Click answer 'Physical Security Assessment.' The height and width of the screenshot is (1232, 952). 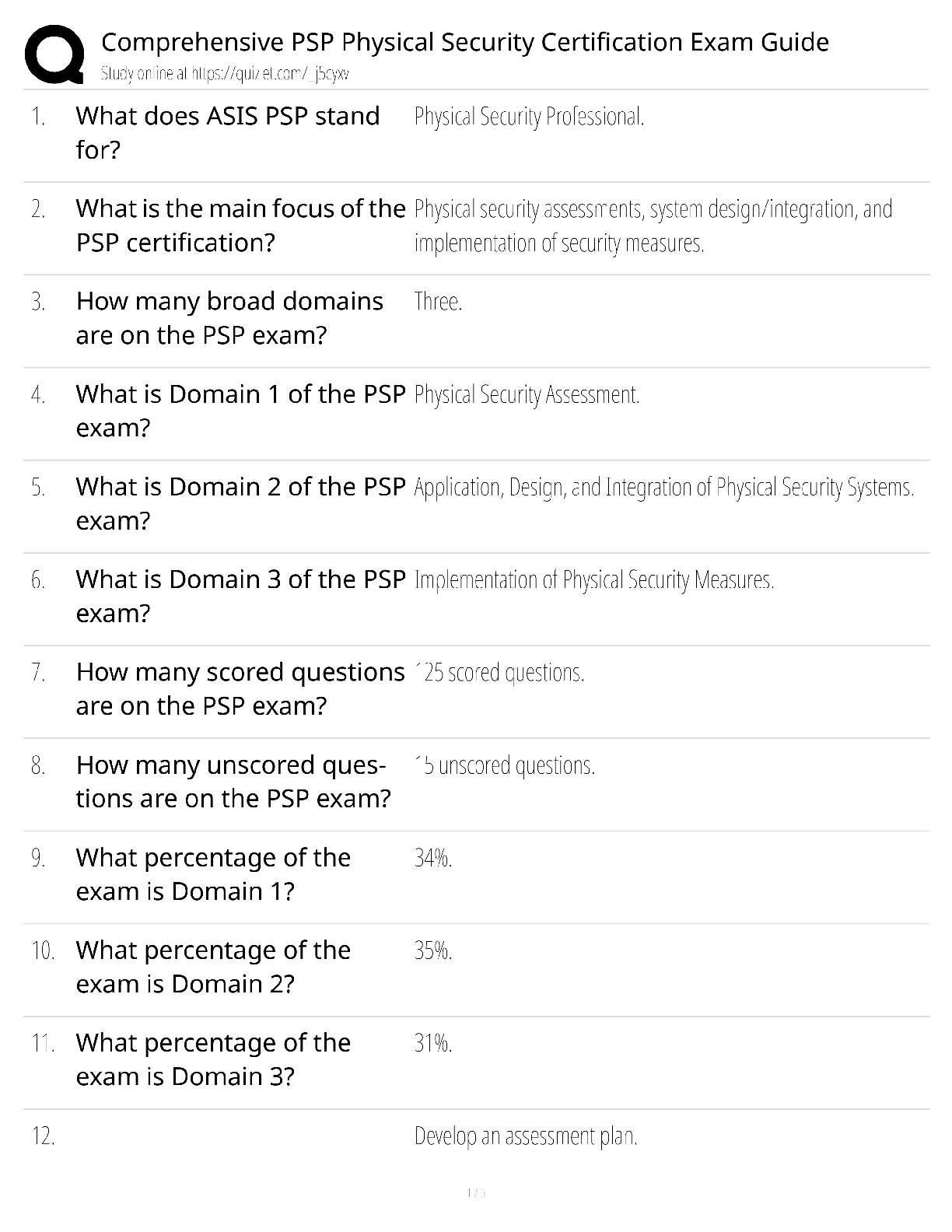point(527,395)
